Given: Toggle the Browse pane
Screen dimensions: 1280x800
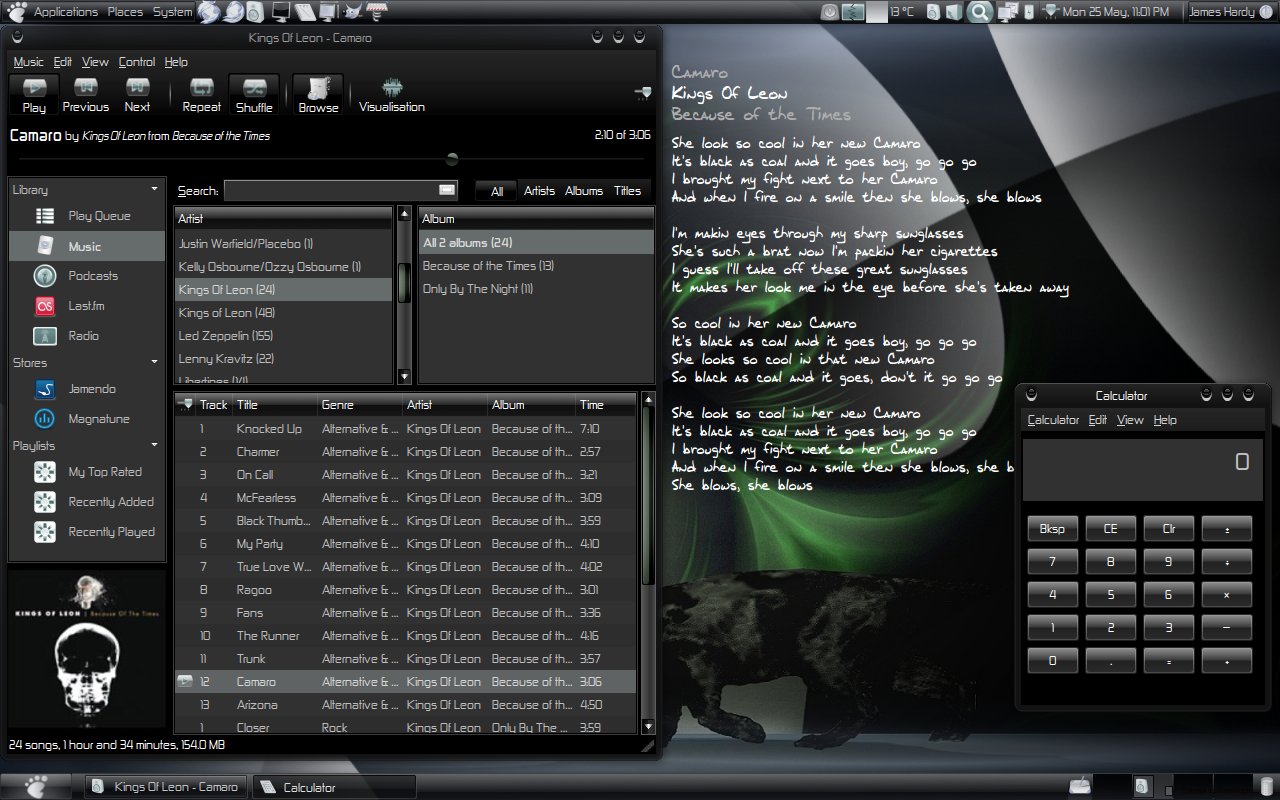Looking at the screenshot, I should 318,95.
